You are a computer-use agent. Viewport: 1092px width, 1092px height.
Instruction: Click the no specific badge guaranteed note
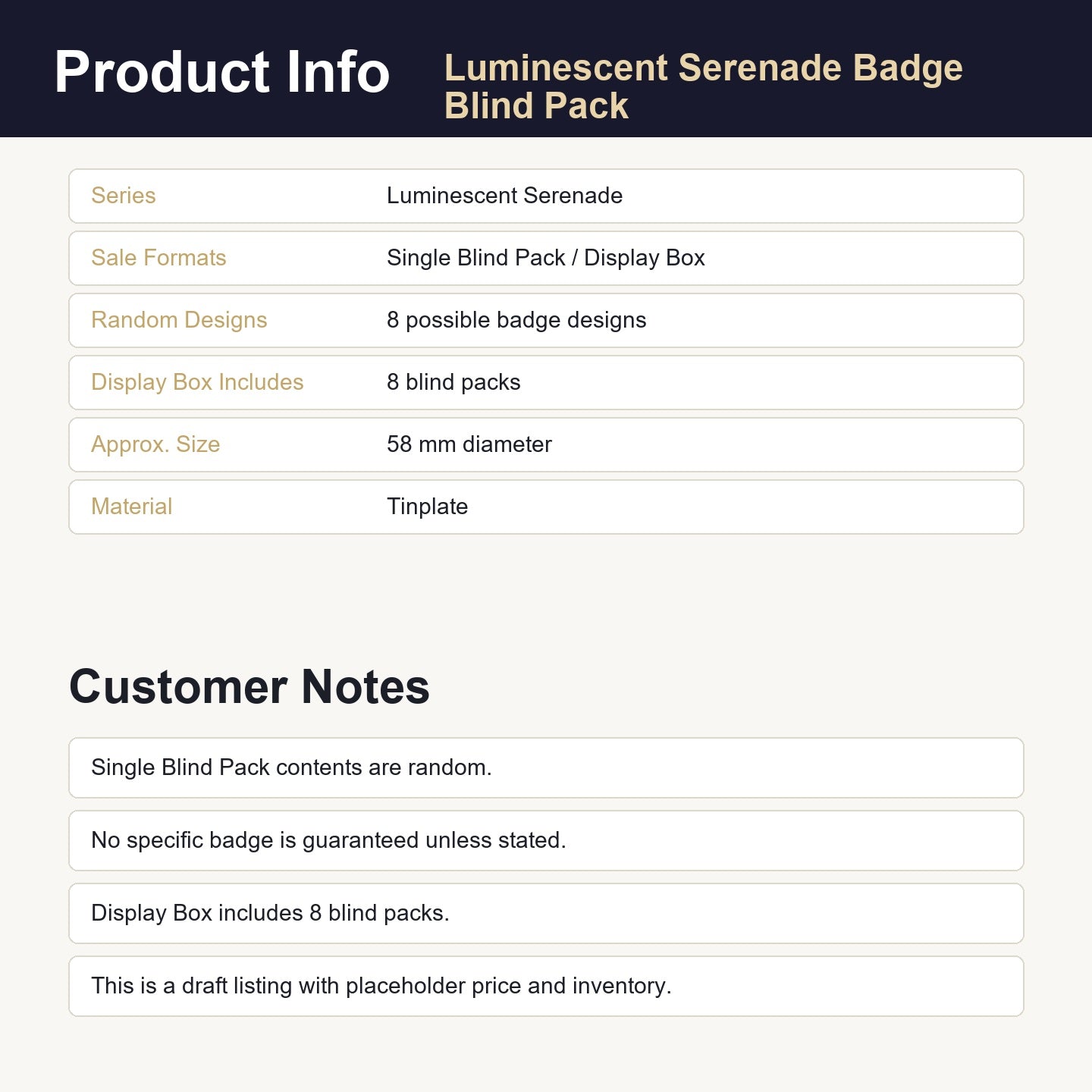click(x=546, y=840)
